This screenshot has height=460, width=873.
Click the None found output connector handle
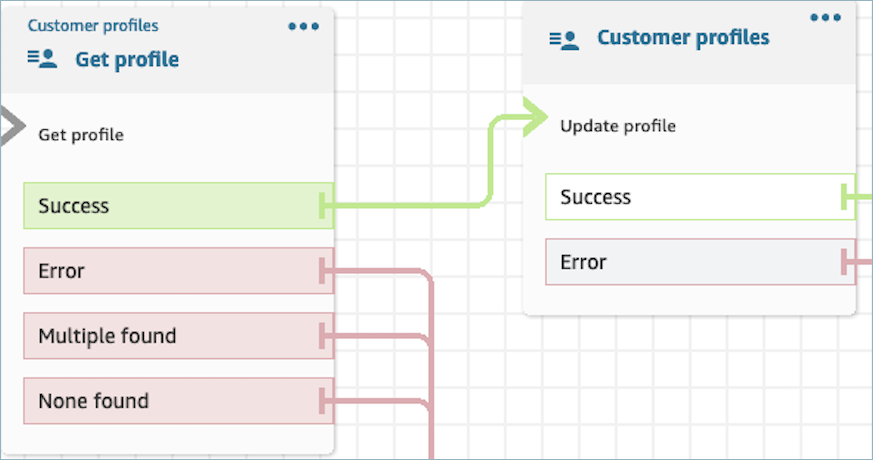click(324, 401)
